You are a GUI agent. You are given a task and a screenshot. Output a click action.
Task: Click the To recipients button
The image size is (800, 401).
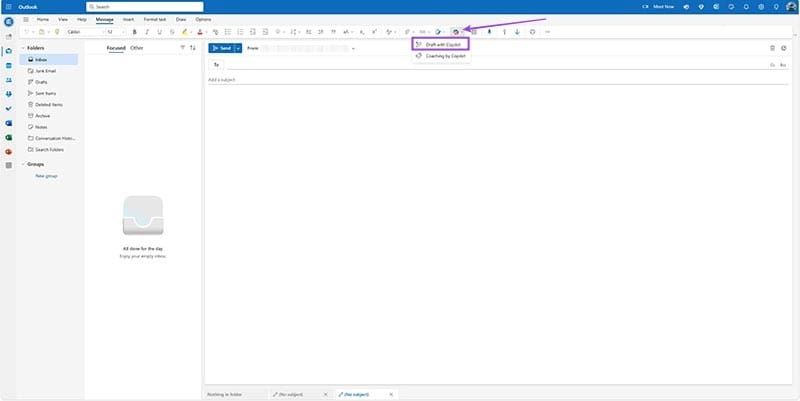216,65
